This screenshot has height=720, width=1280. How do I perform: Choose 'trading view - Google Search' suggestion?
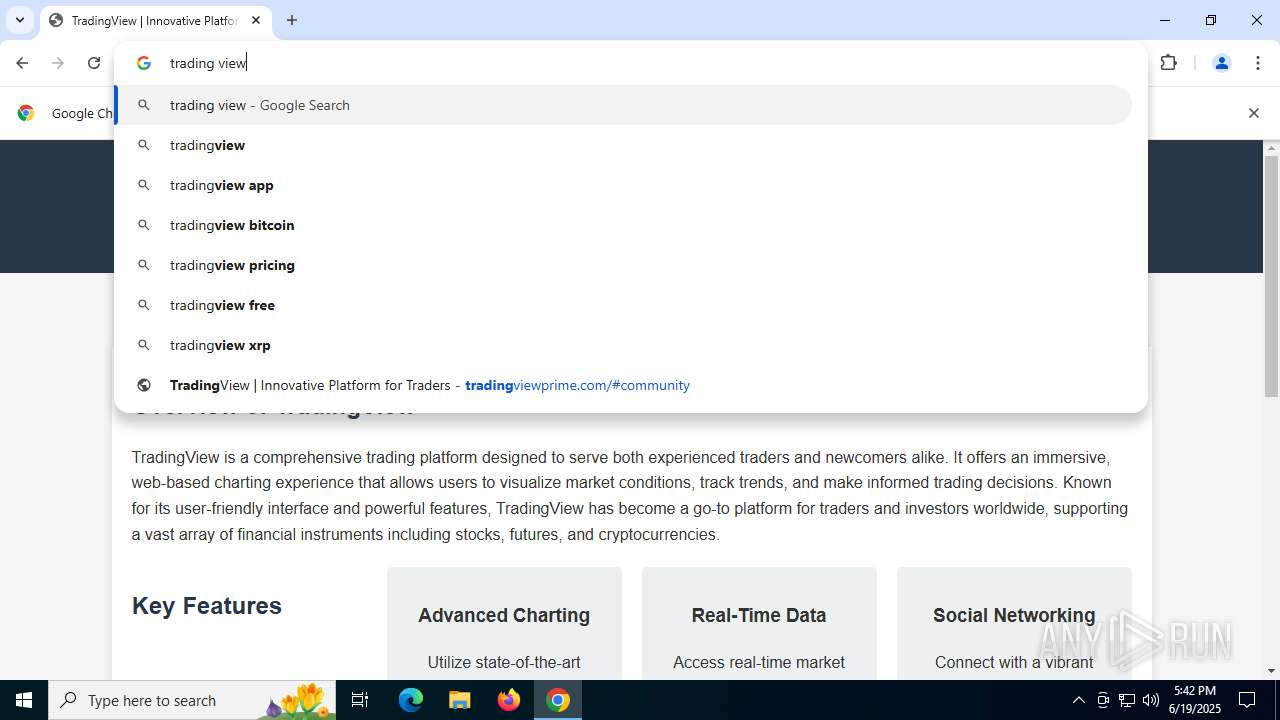pos(623,105)
